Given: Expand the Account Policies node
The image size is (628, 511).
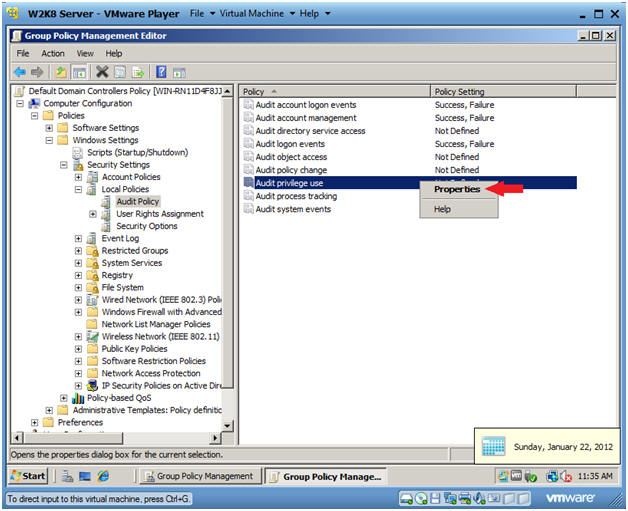Looking at the screenshot, I should pos(78,177).
